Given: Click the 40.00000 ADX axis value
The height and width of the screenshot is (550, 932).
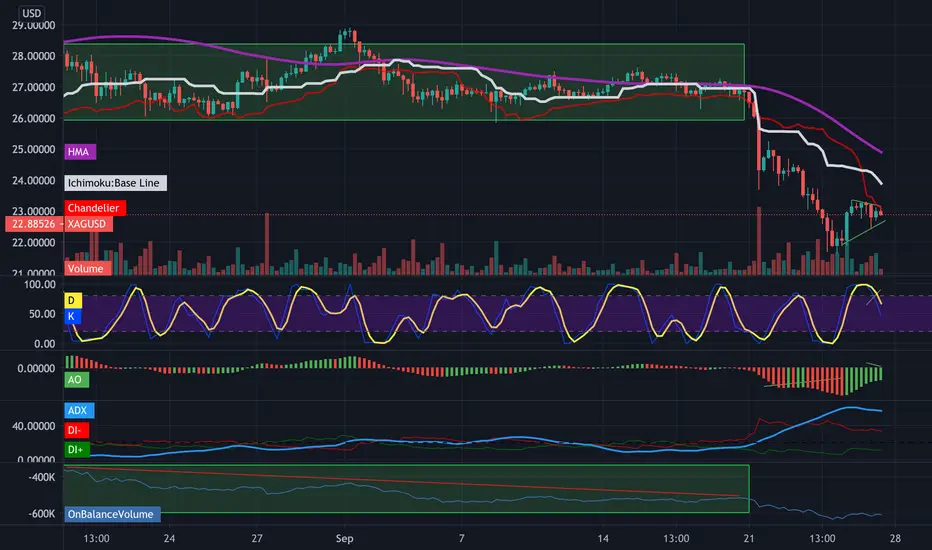Looking at the screenshot, I should pos(34,426).
